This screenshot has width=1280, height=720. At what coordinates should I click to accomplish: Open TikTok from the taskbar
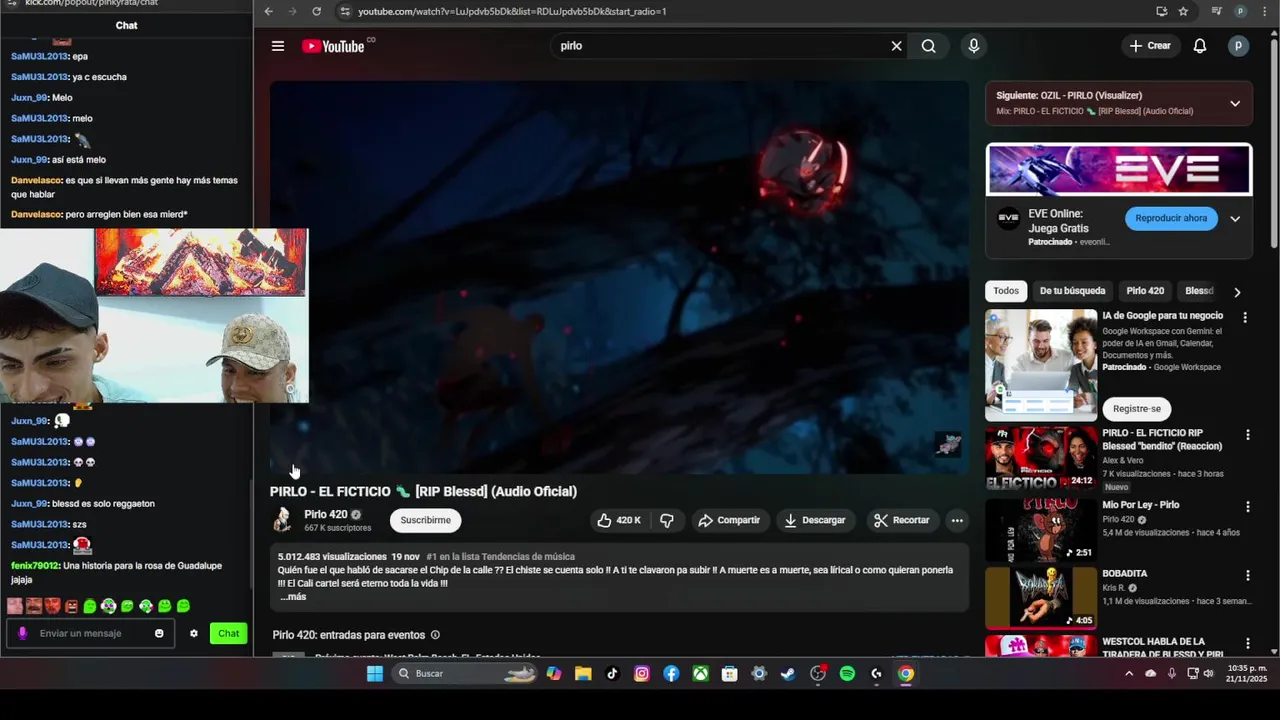pos(612,674)
